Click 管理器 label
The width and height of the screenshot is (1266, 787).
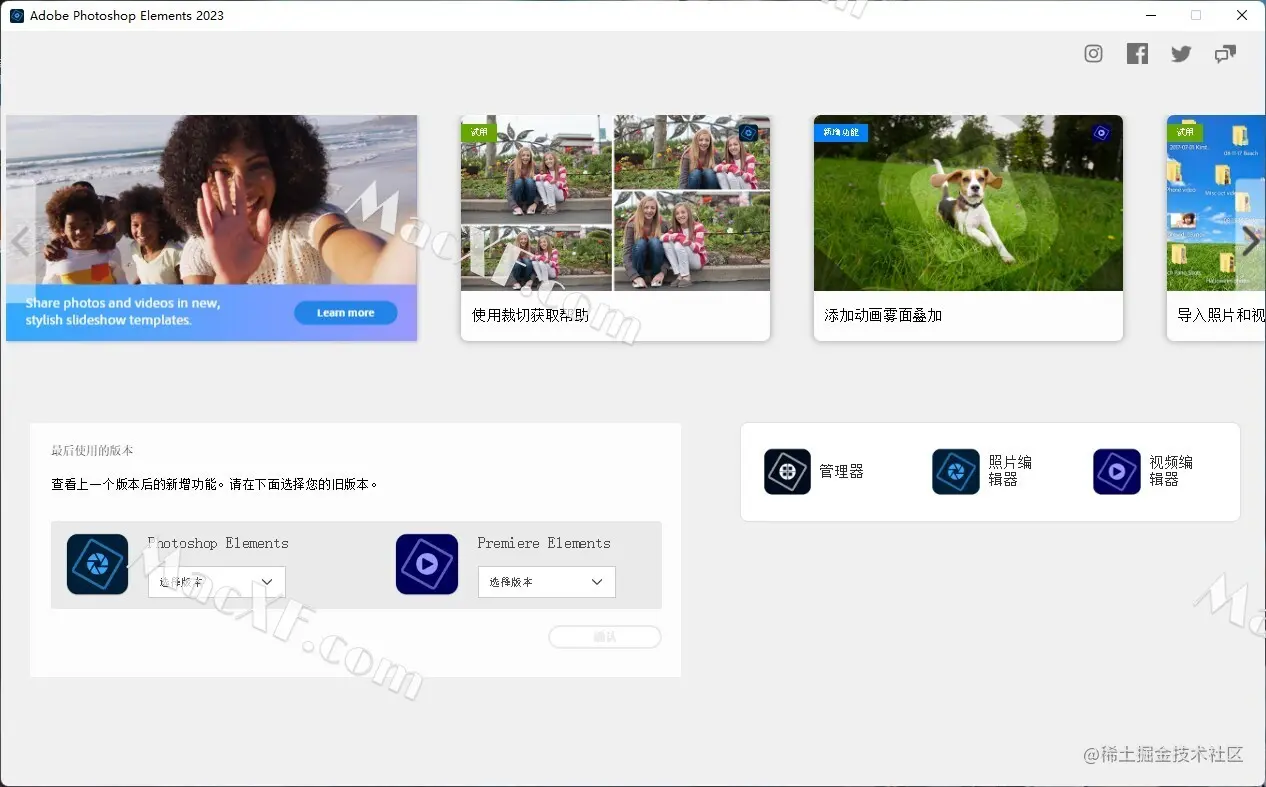841,472
